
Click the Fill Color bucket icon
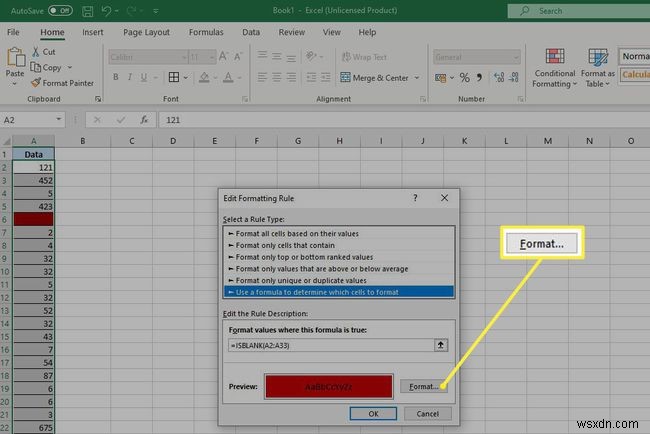[204, 77]
